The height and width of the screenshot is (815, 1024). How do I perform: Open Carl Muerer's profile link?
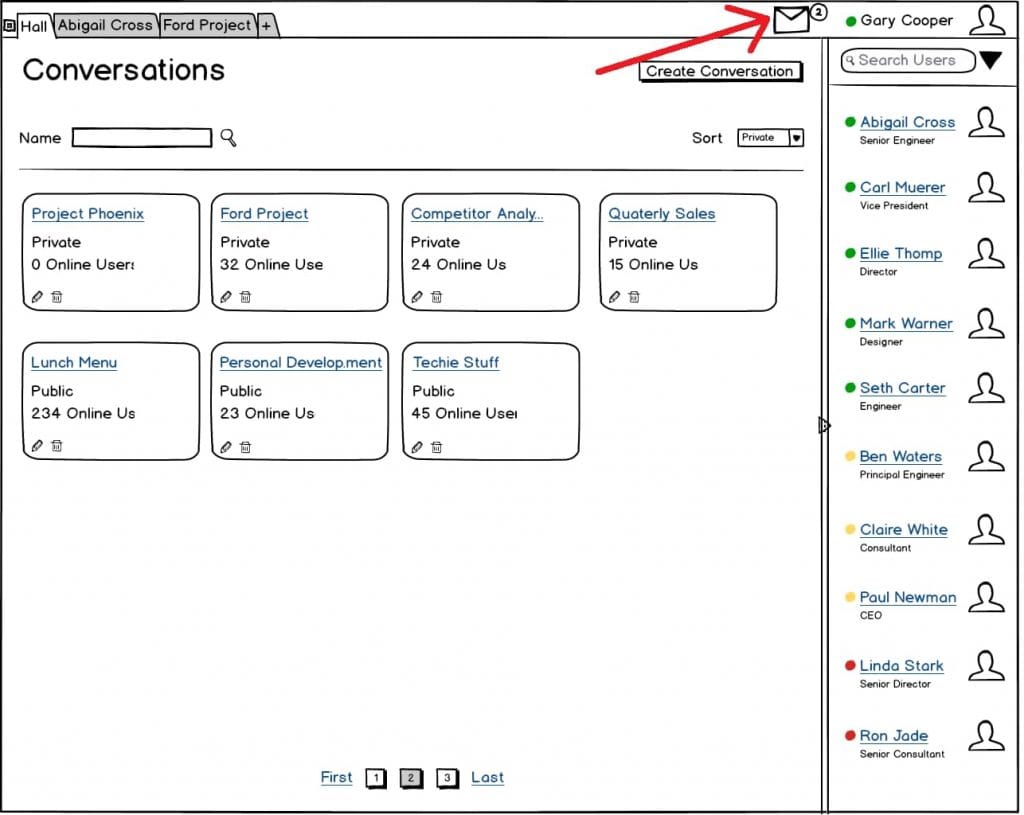point(902,187)
